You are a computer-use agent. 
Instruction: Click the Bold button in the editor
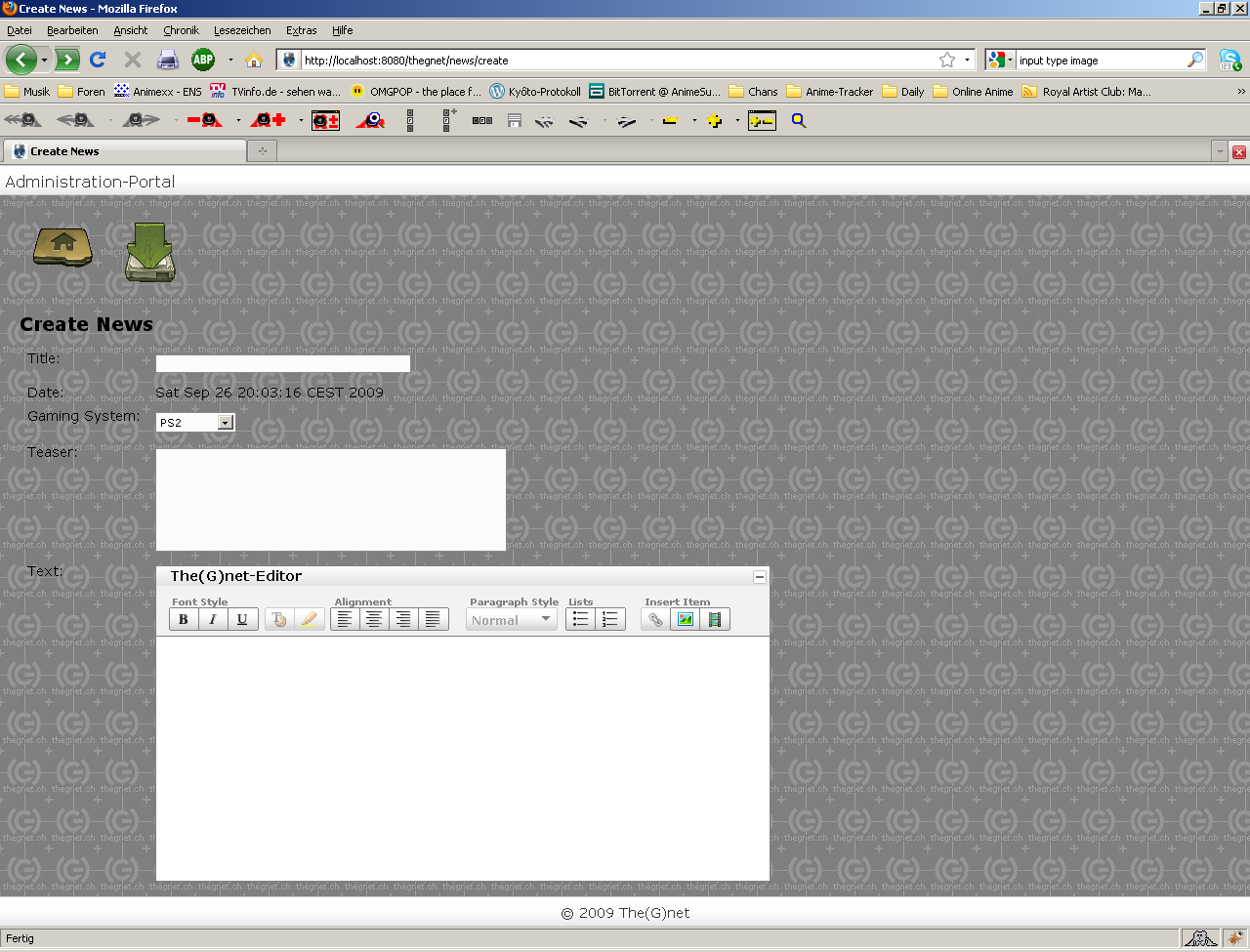(x=184, y=619)
